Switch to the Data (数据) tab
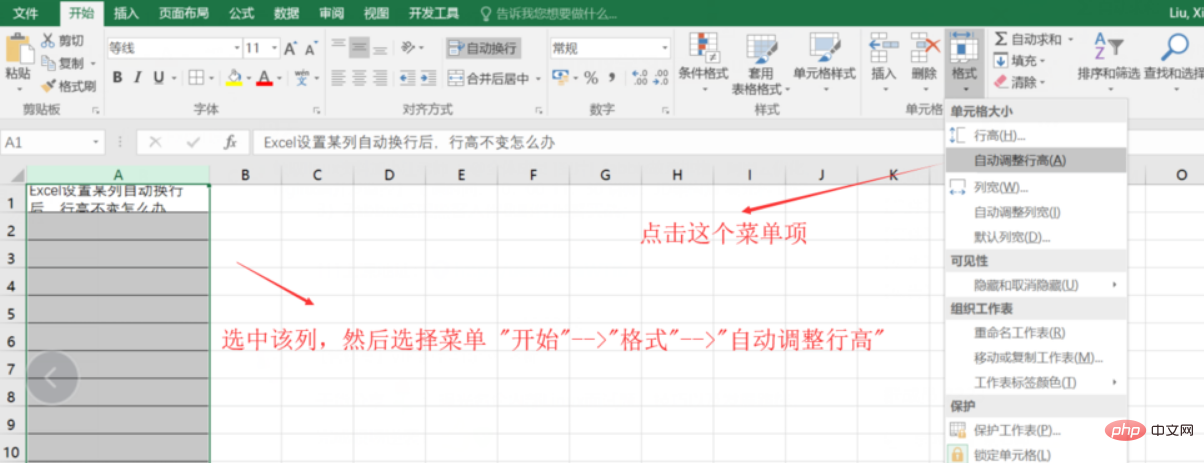 pyautogui.click(x=287, y=13)
